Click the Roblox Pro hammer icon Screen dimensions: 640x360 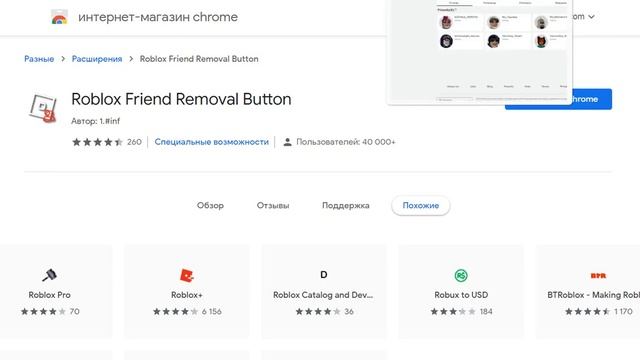[x=49, y=275]
